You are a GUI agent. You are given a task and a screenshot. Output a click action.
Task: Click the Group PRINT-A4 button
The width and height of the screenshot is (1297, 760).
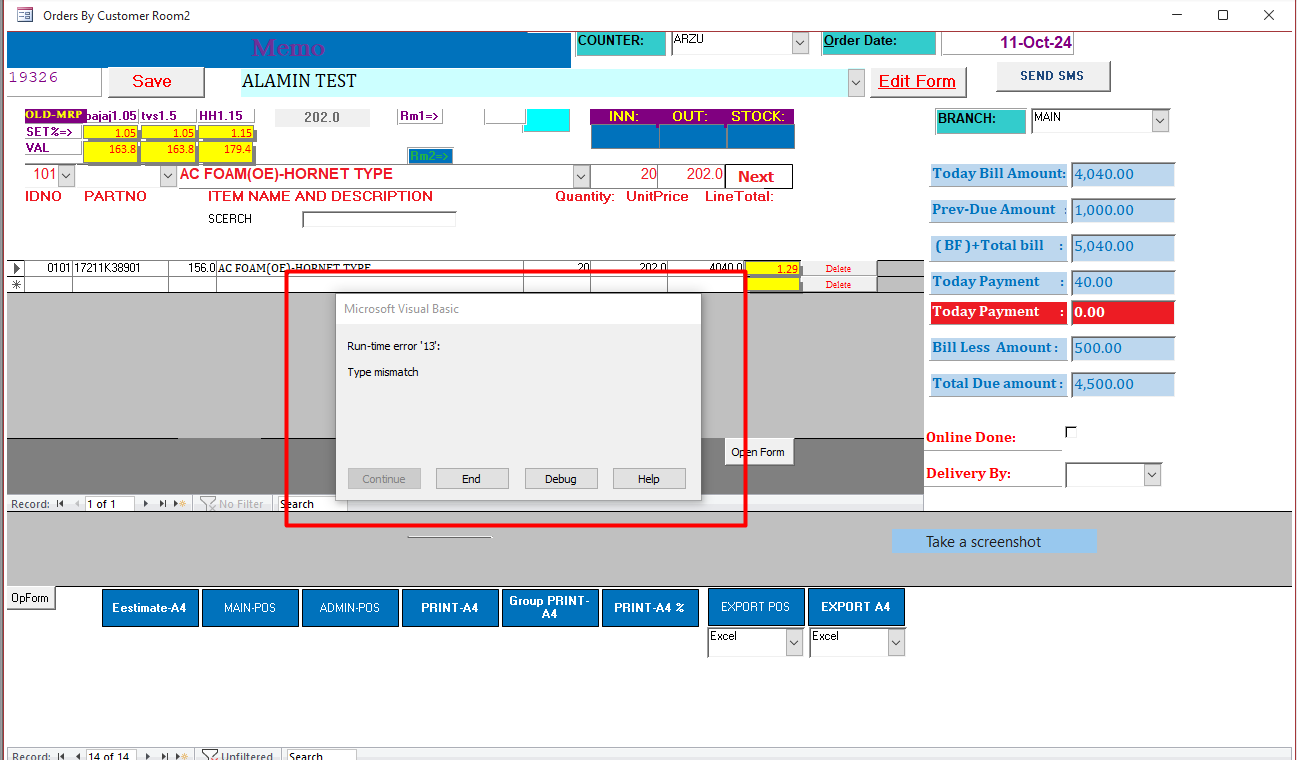550,608
